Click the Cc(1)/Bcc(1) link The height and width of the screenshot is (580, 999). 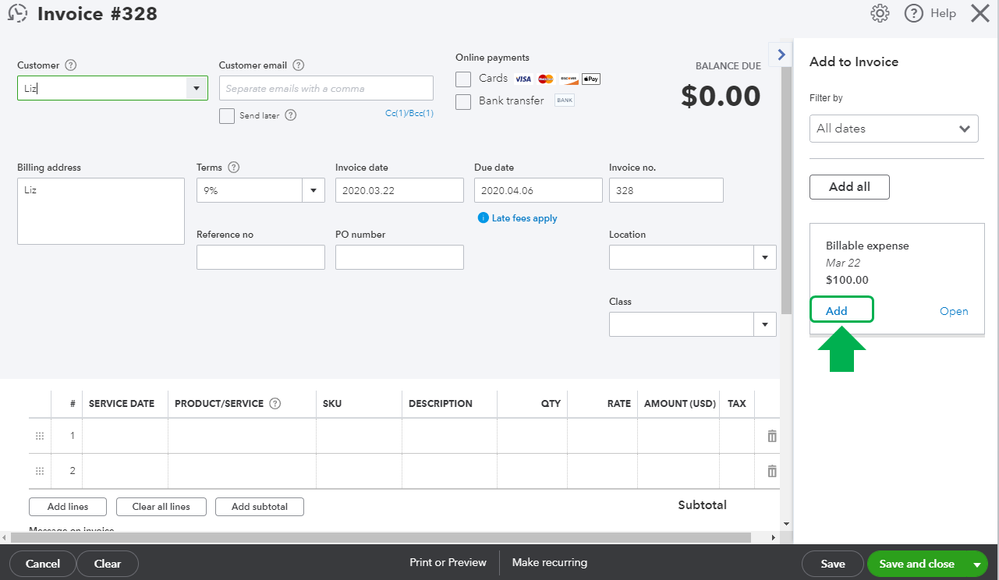pyautogui.click(x=409, y=113)
